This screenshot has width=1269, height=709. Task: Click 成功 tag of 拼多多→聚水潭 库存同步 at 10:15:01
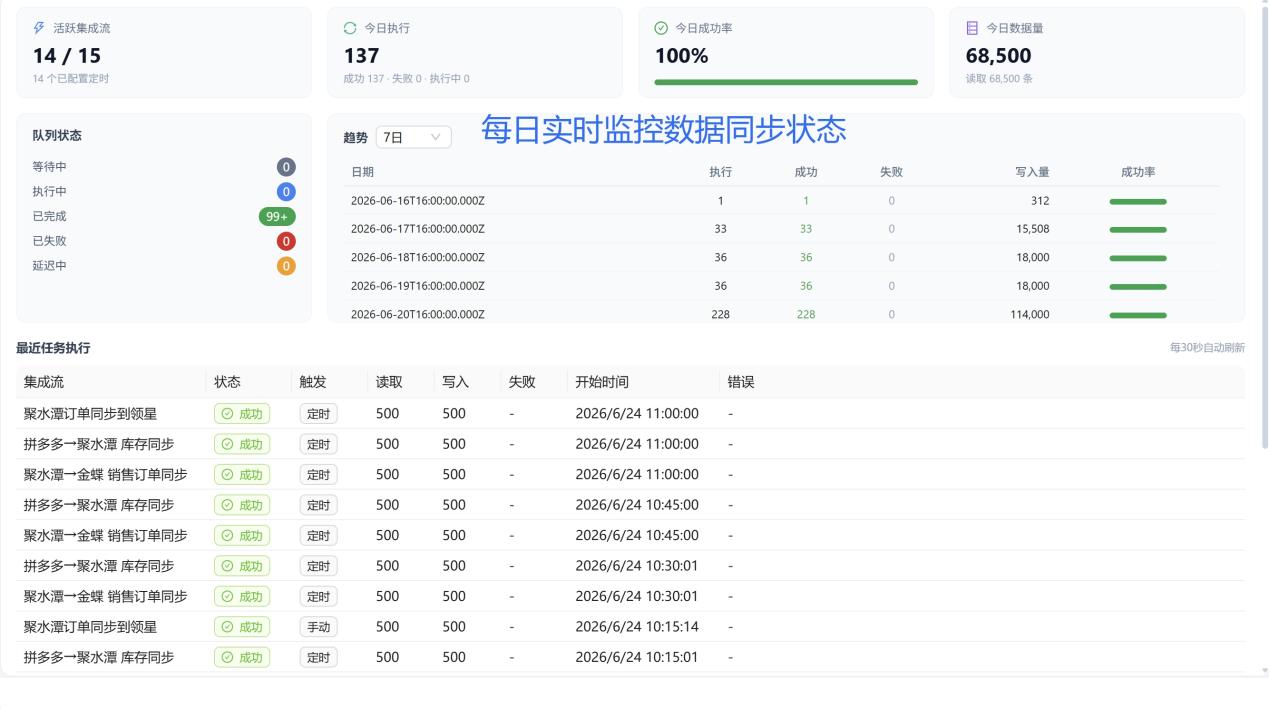242,658
